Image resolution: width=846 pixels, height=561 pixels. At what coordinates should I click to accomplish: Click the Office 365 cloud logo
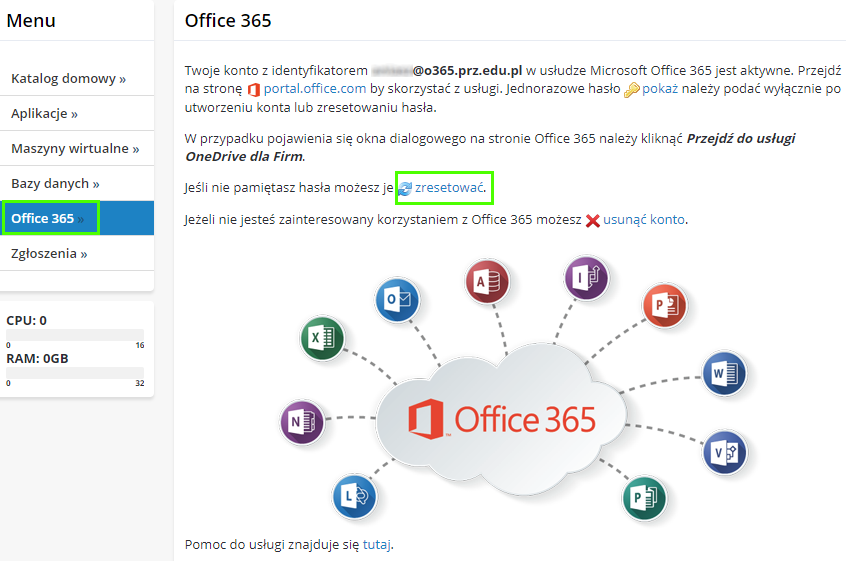tap(502, 419)
